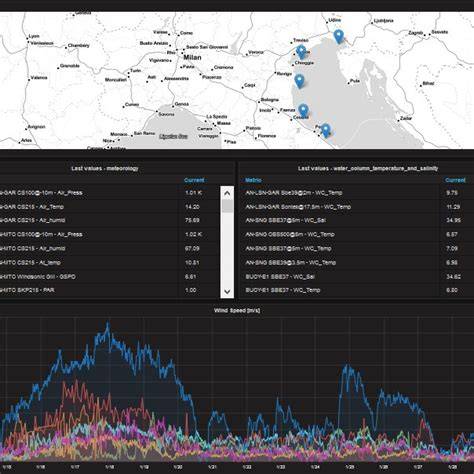Click the 'Lyon' label on the map
The image size is (474, 474).
coord(34,36)
